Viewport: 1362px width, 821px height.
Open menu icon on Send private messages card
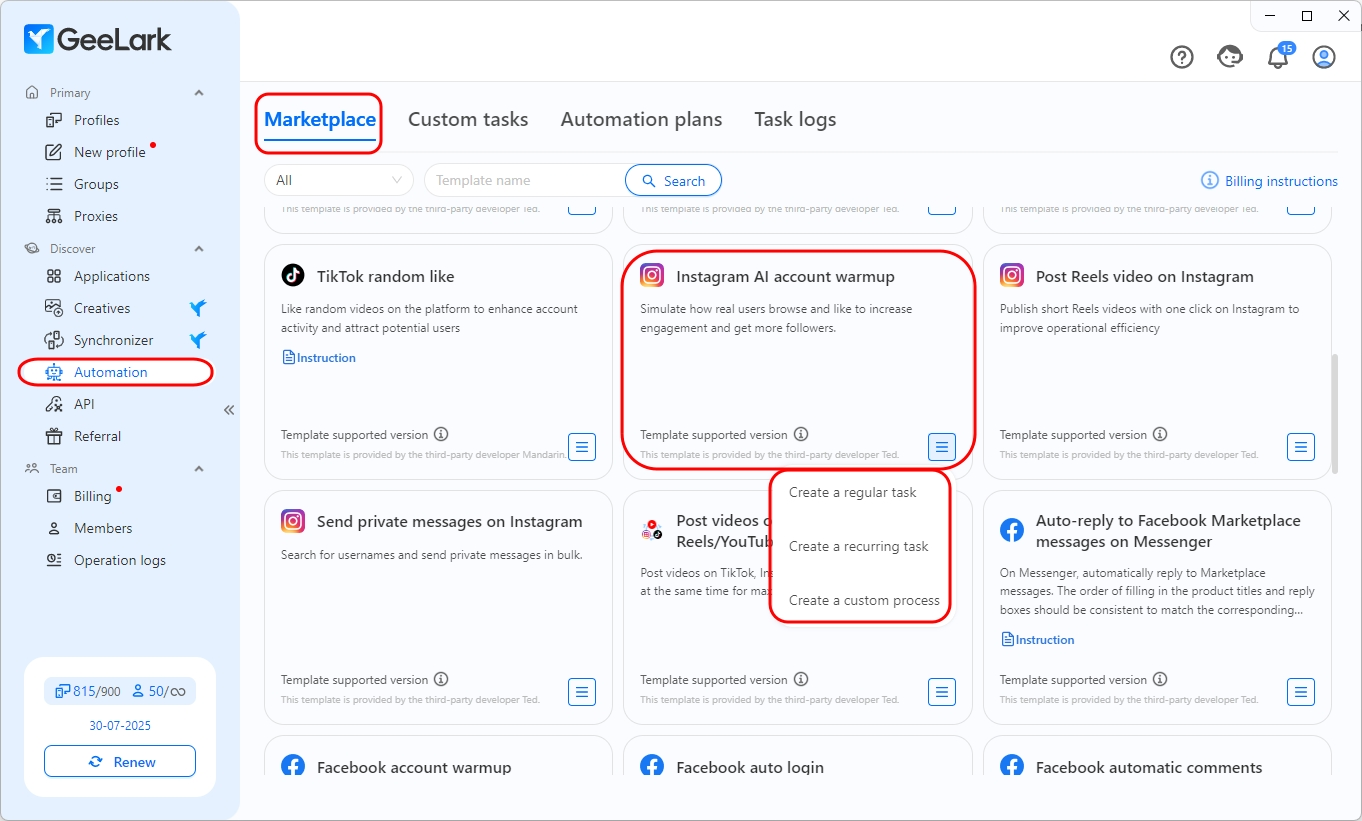pos(582,691)
